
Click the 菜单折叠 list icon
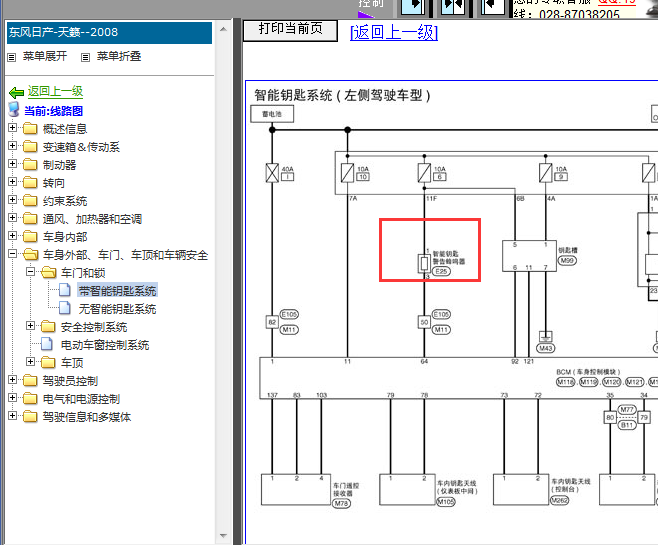pos(86,57)
